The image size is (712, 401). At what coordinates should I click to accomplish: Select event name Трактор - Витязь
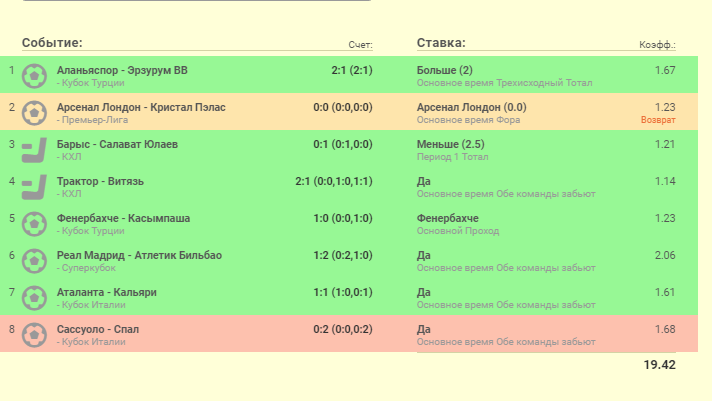coord(100,182)
